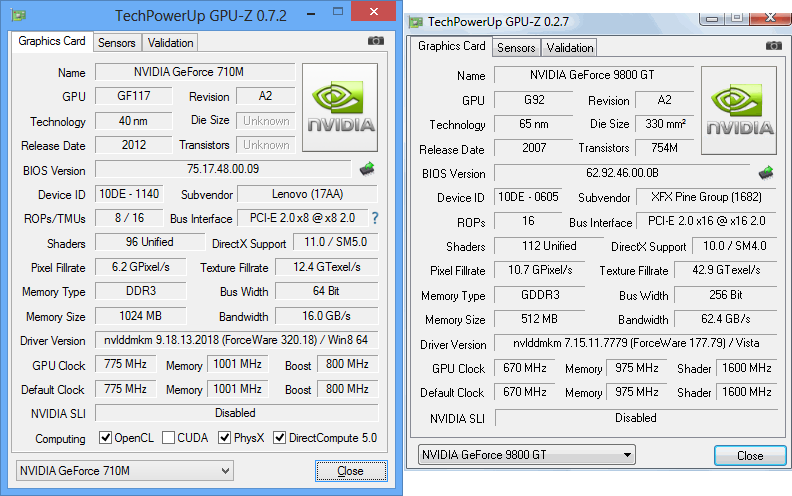This screenshot has height=496, width=792.
Task: Click Shaders value 96 Unified
Action: pyautogui.click(x=150, y=242)
